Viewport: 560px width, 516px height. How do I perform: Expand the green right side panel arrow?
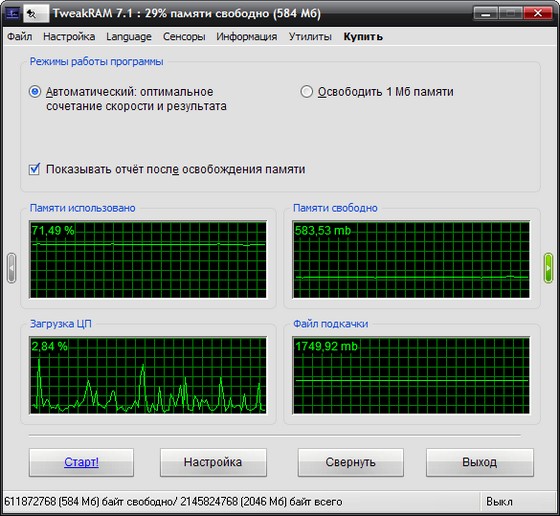coord(548,268)
